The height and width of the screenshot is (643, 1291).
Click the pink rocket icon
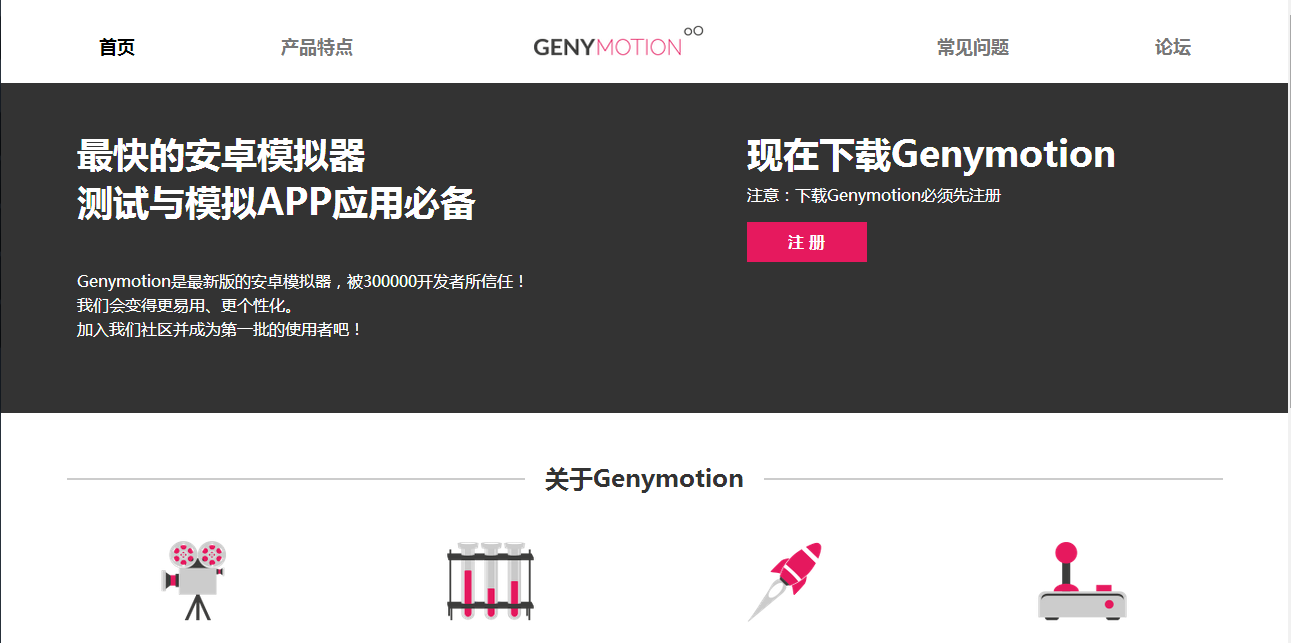point(785,581)
